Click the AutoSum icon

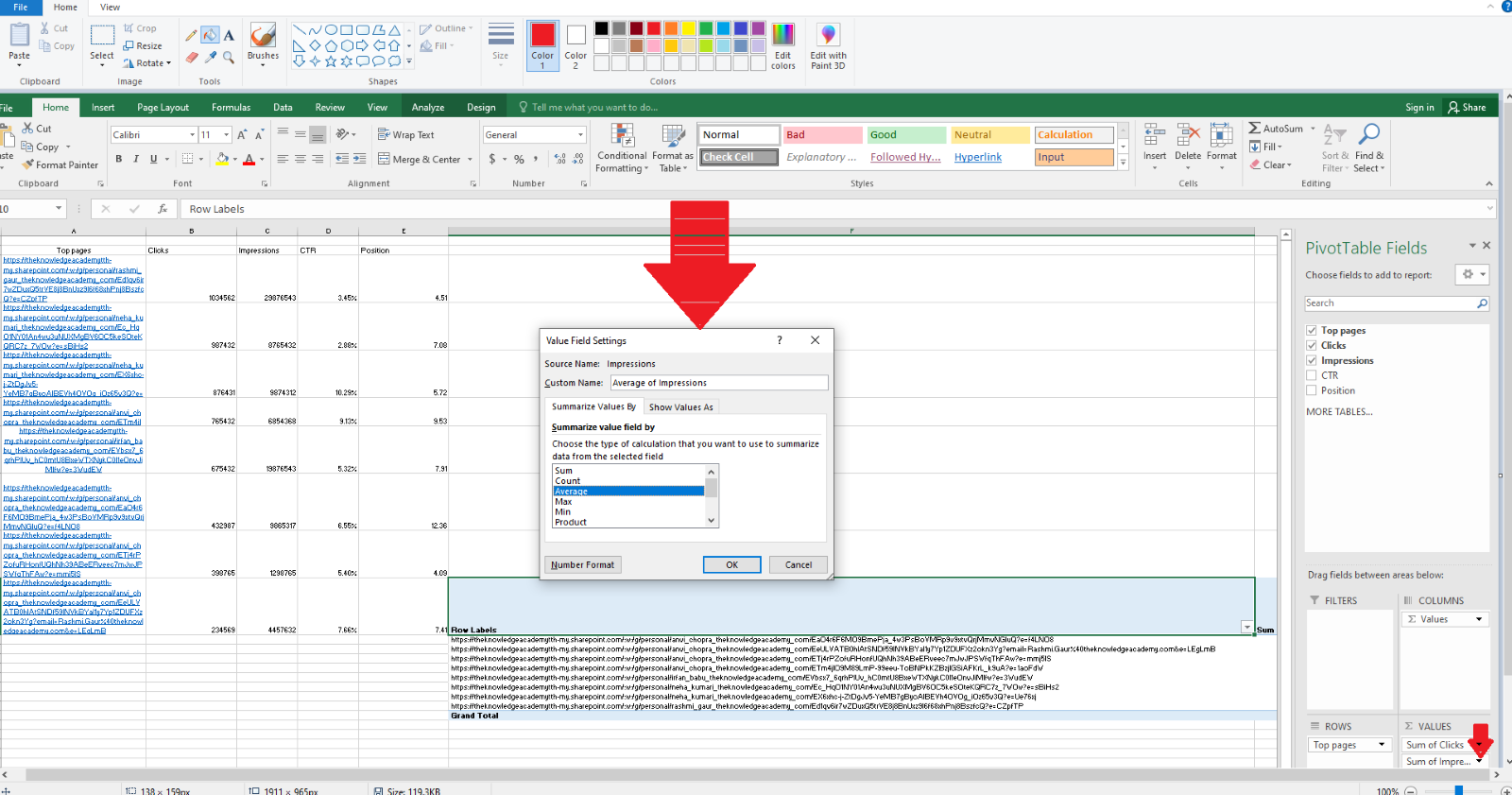[1254, 129]
